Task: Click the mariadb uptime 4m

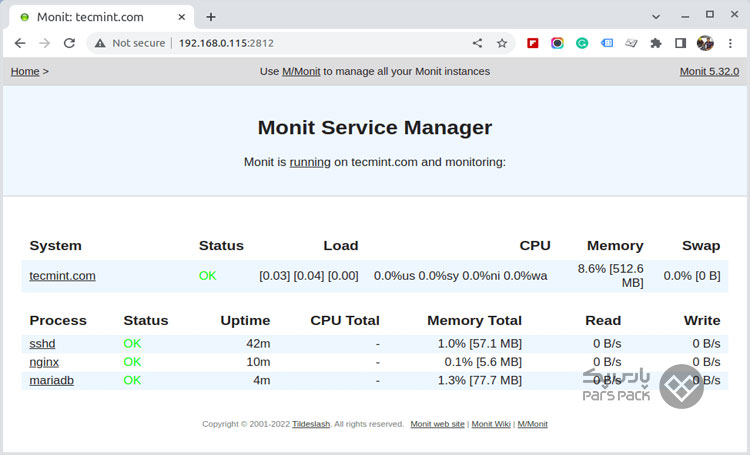Action: (x=262, y=380)
